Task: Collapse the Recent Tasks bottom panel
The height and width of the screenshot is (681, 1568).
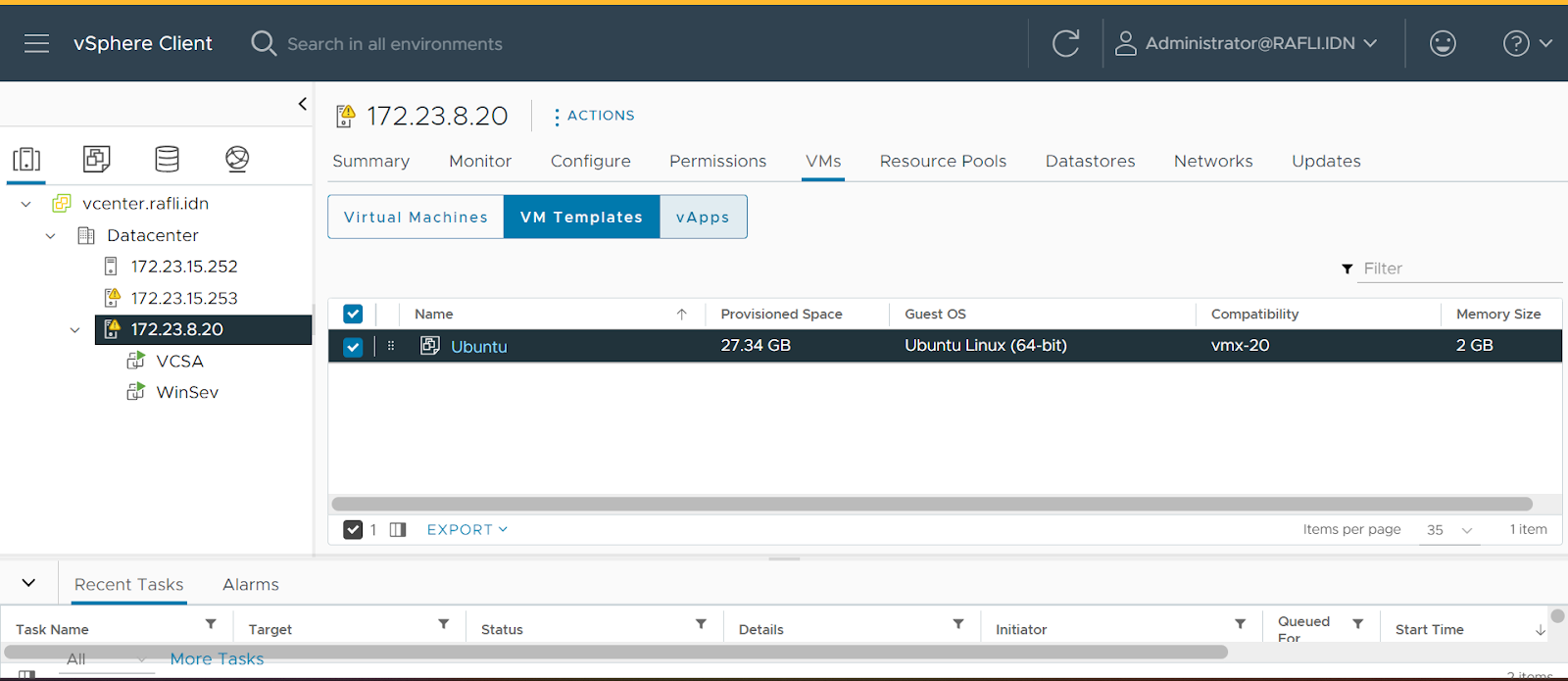Action: click(x=28, y=582)
